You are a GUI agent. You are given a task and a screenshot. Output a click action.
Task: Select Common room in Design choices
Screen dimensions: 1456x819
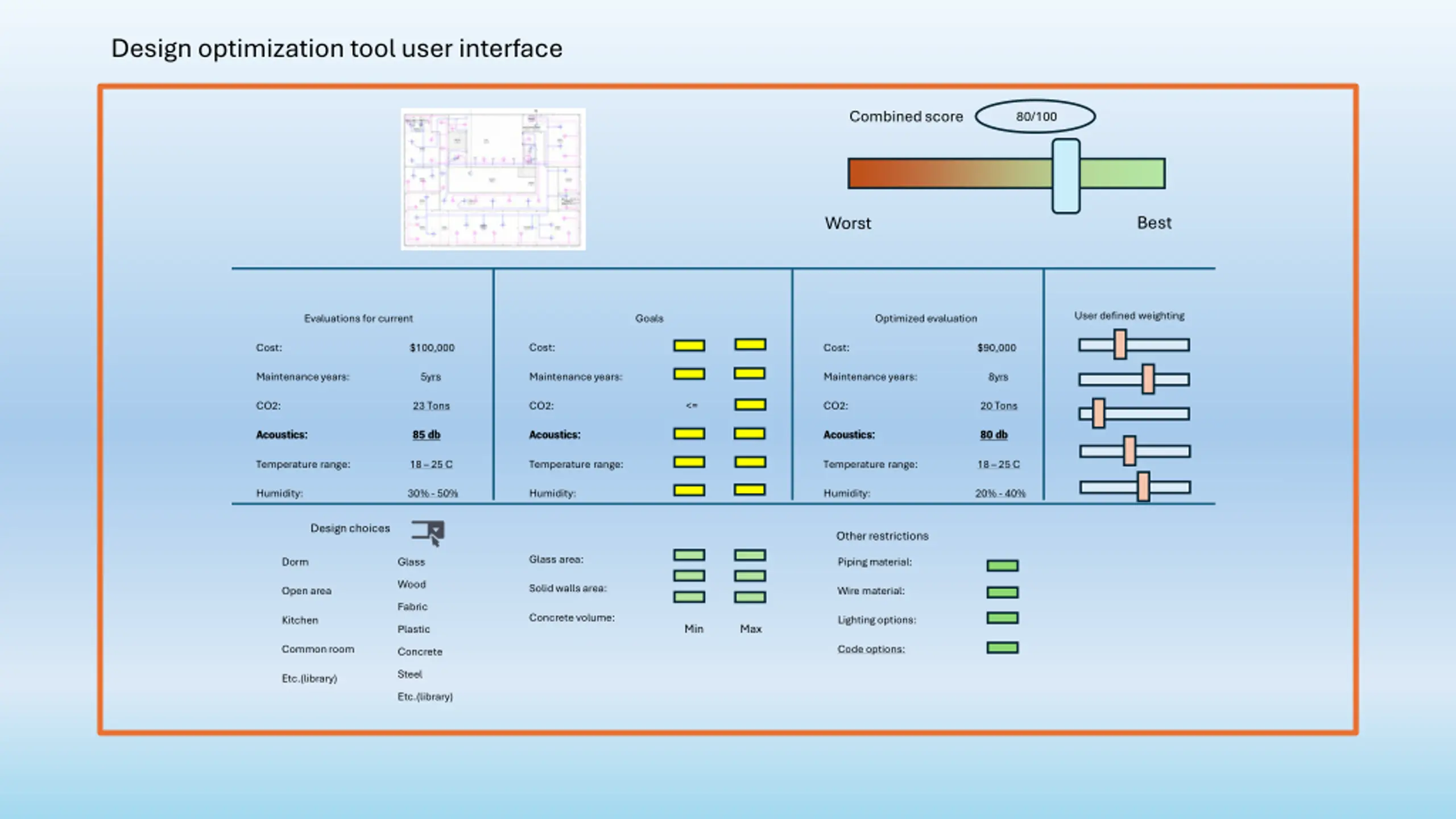pos(318,649)
